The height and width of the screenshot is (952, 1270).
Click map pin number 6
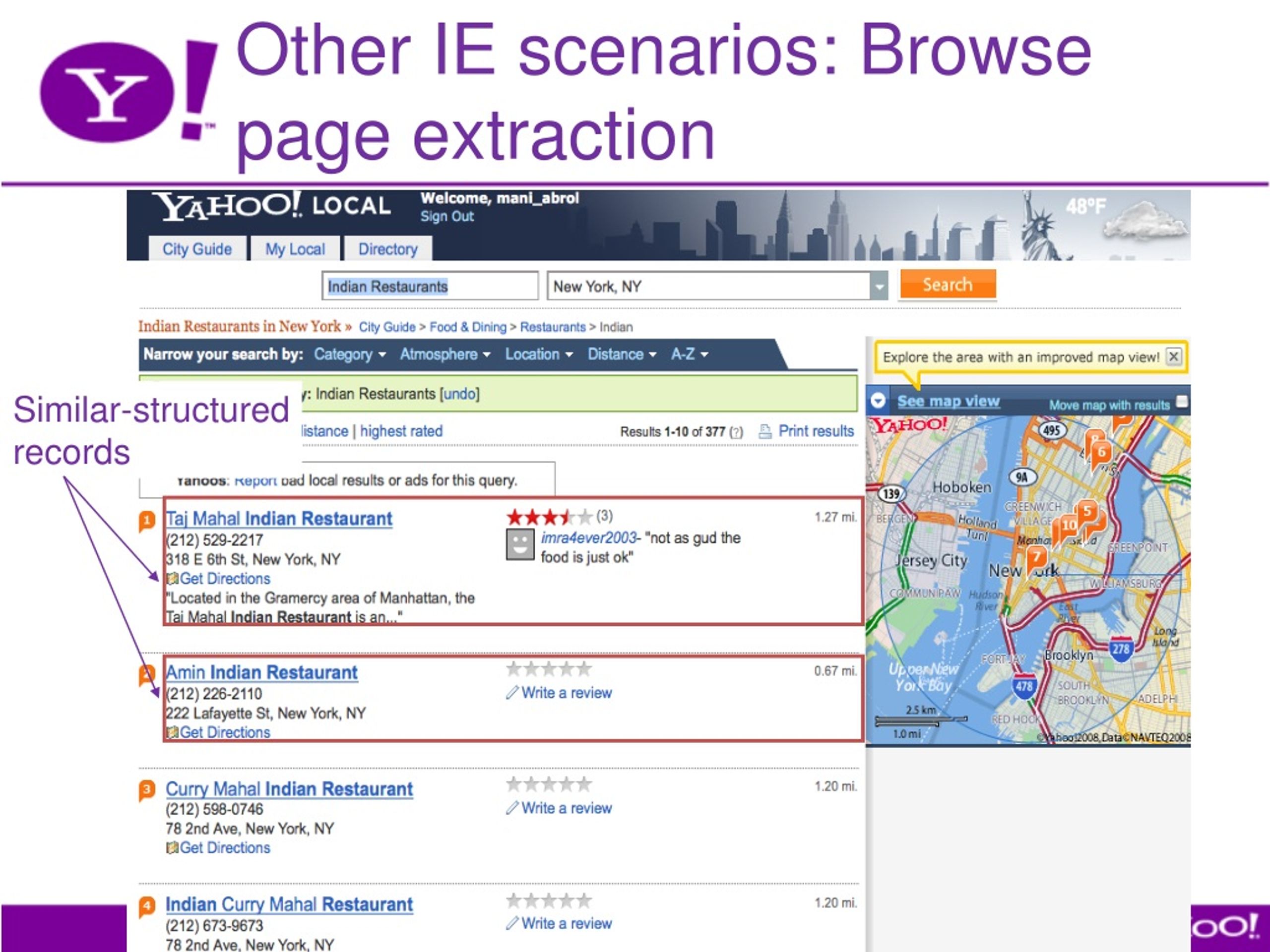click(x=1101, y=453)
